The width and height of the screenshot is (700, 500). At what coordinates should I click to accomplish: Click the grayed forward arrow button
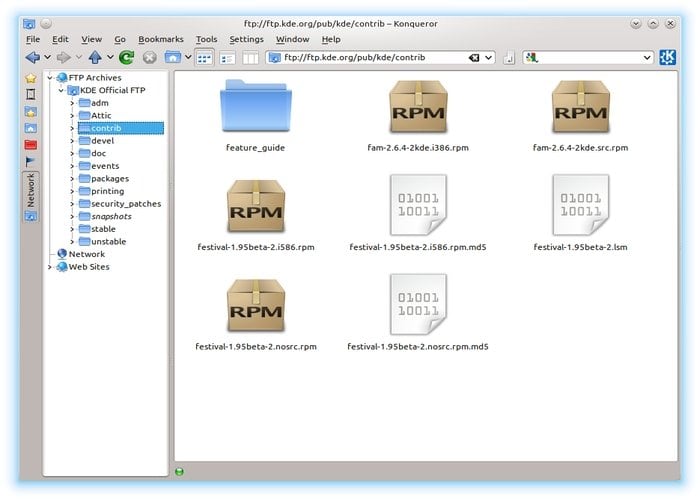[x=63, y=57]
